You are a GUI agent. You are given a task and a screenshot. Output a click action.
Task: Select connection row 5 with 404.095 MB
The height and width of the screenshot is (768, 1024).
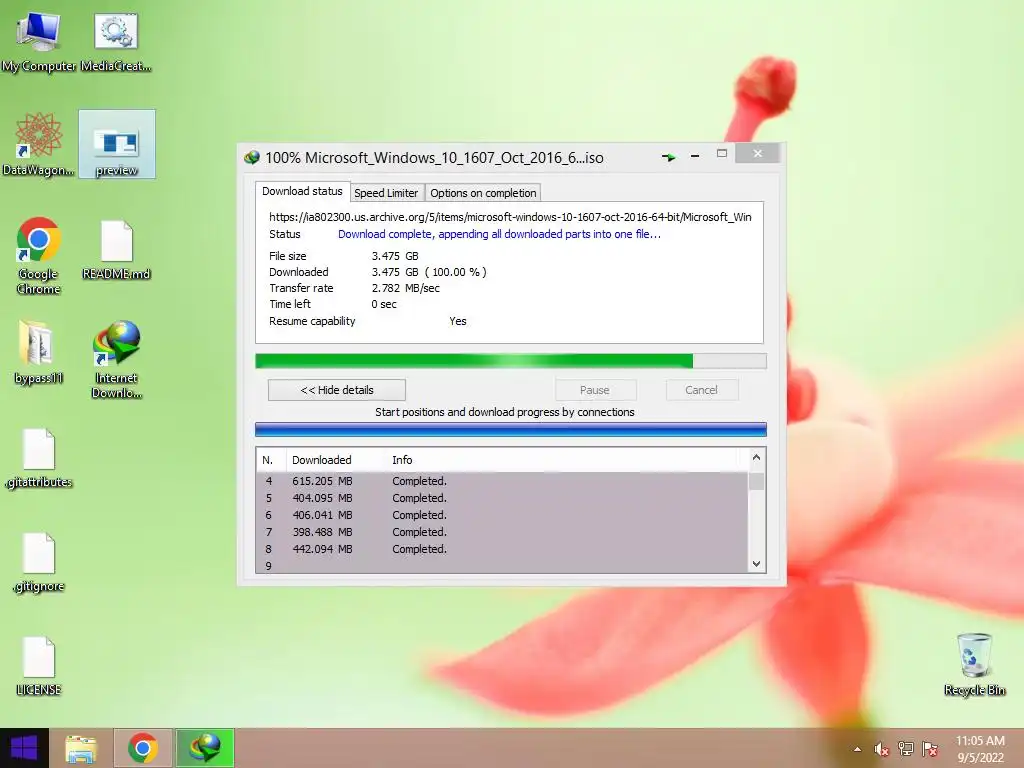coord(502,498)
